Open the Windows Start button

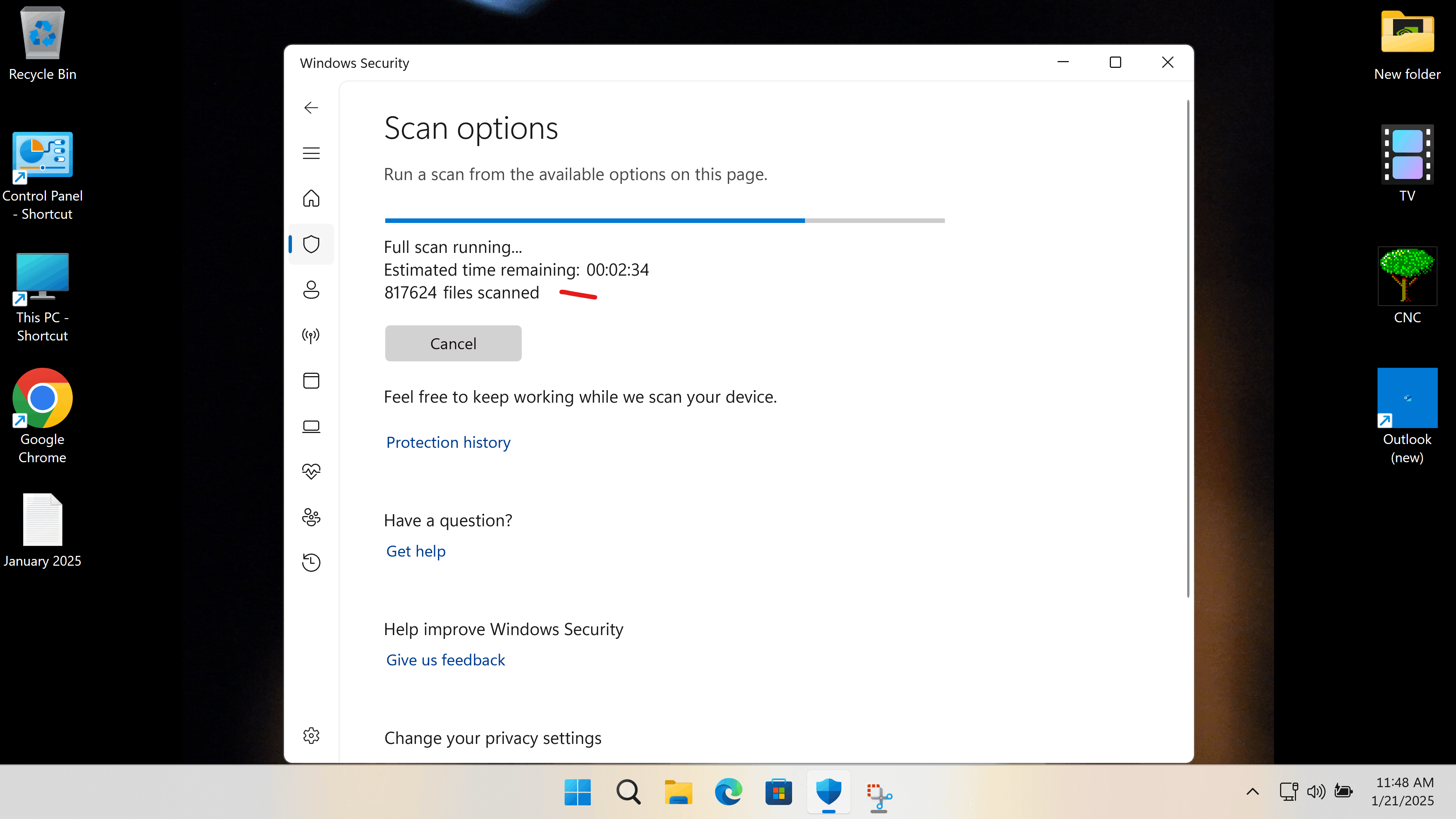577,792
